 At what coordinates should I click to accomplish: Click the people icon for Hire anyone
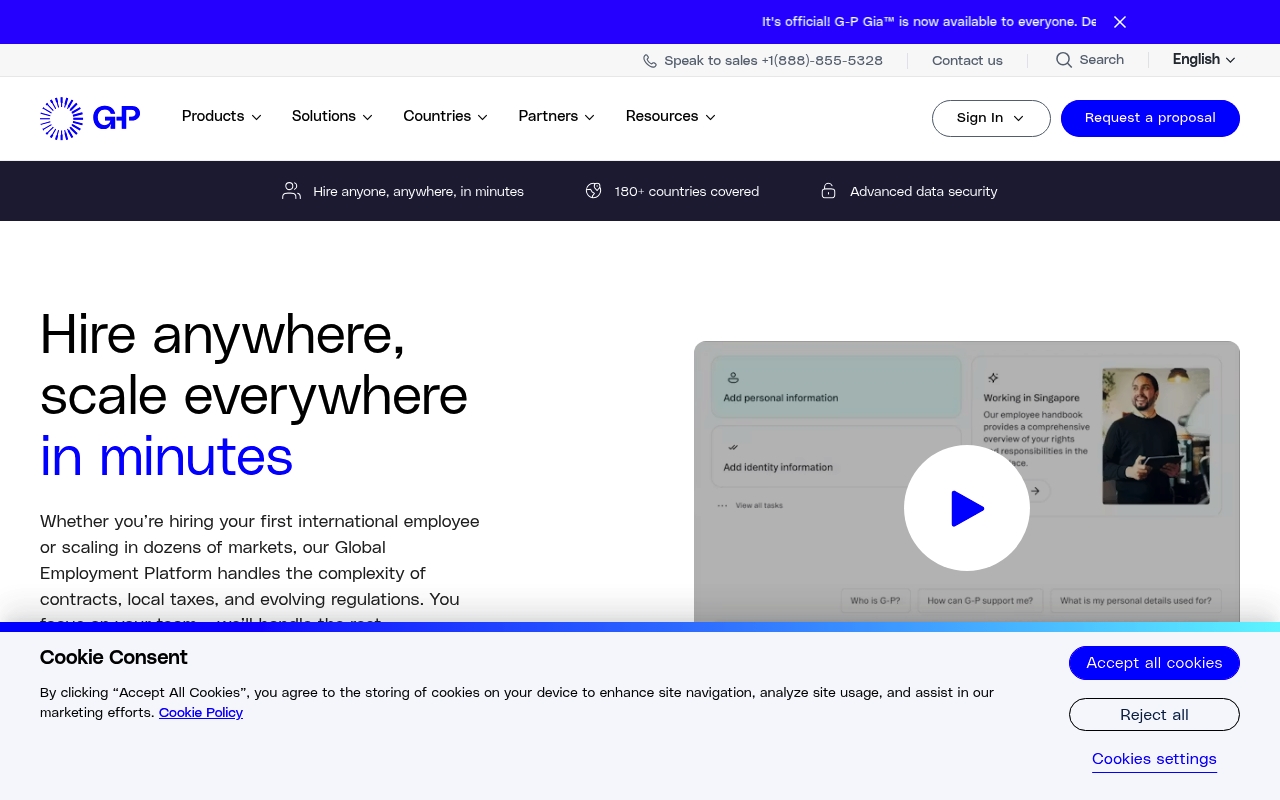pyautogui.click(x=291, y=191)
